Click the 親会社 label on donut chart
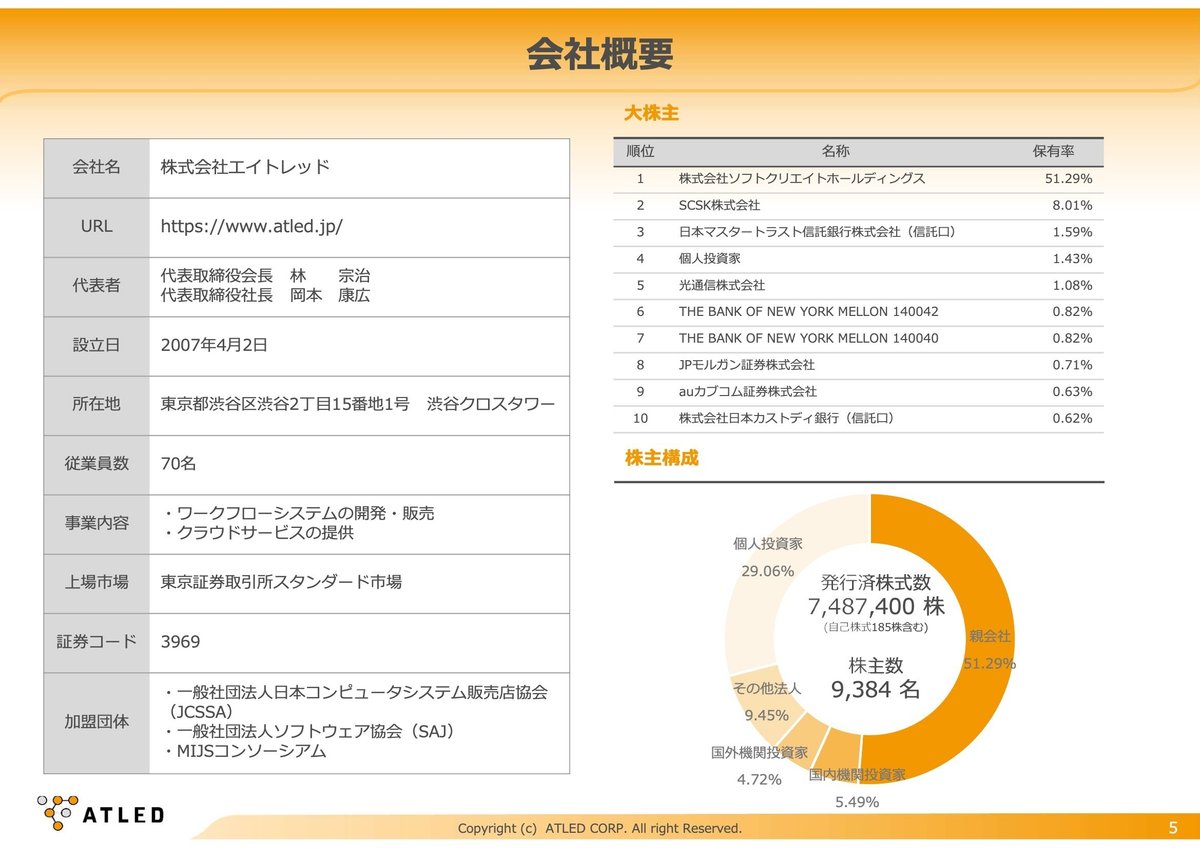1200x848 pixels. [990, 636]
